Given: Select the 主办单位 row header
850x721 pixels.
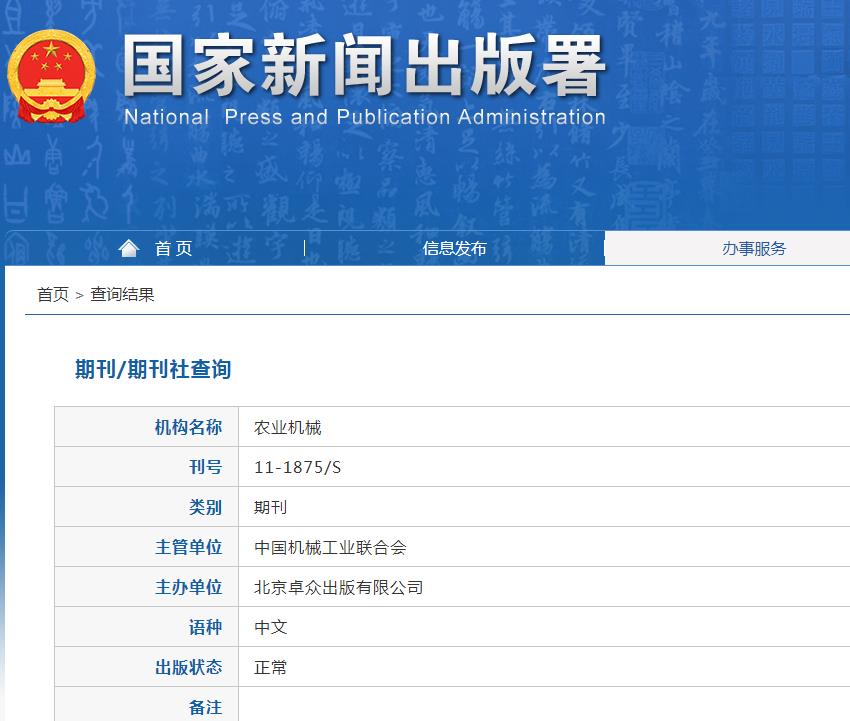Looking at the screenshot, I should [190, 587].
